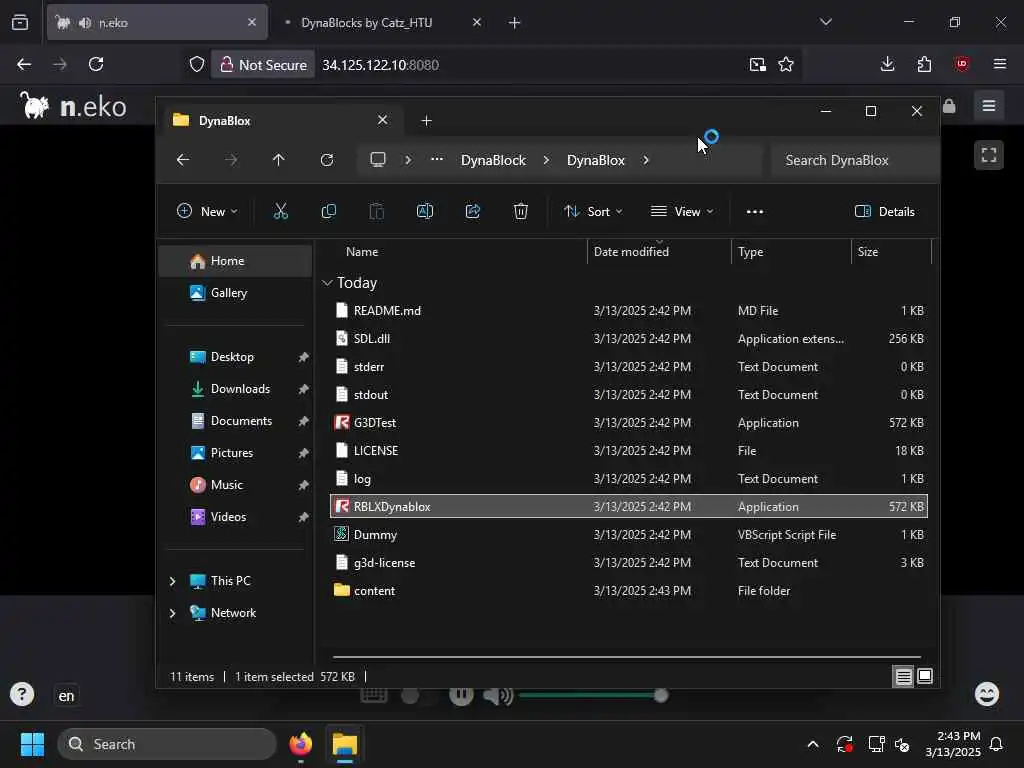Refresh the DynaBlox folder view
1024x768 pixels.
click(x=327, y=160)
